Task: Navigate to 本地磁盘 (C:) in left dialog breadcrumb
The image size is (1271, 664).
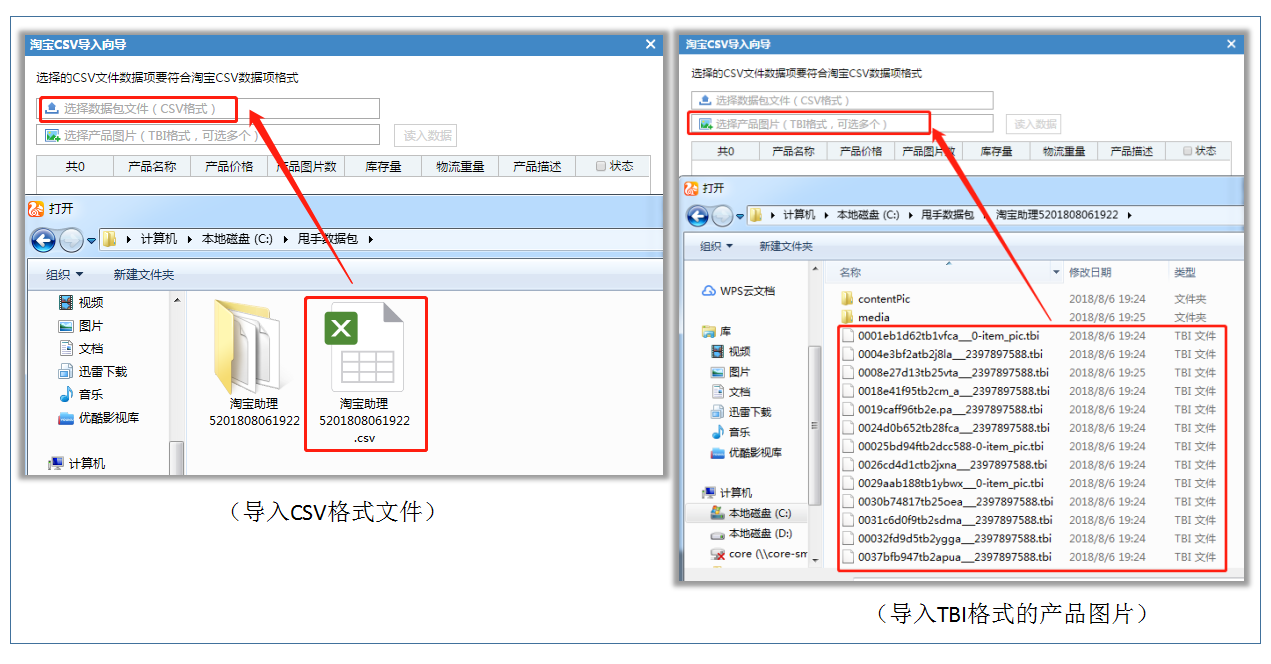Action: tap(237, 239)
